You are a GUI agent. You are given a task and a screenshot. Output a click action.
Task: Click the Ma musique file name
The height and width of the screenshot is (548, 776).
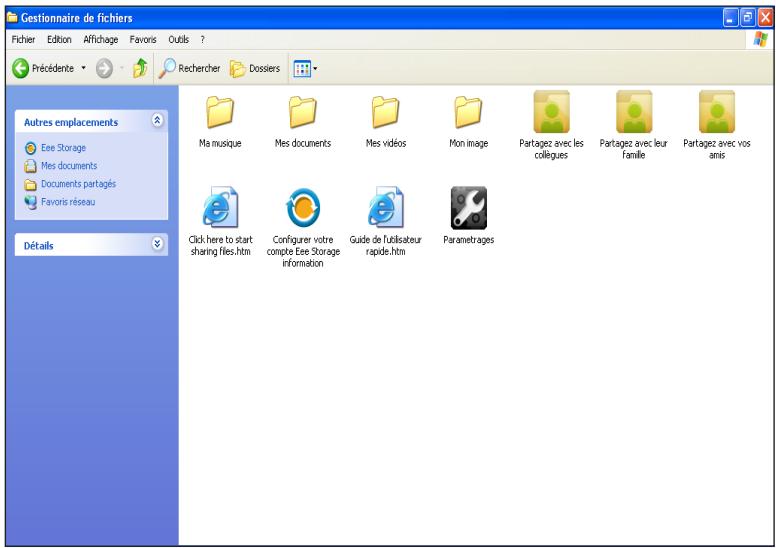click(220, 143)
